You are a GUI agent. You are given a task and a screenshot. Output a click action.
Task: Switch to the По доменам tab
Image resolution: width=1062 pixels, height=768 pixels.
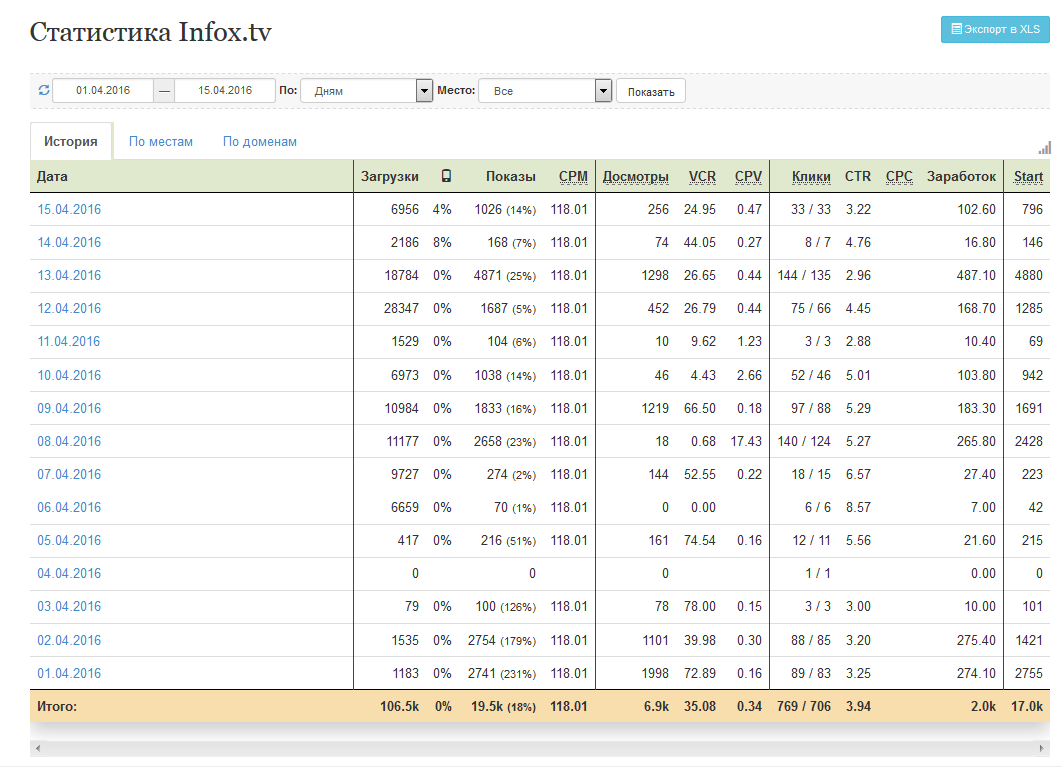[x=260, y=142]
